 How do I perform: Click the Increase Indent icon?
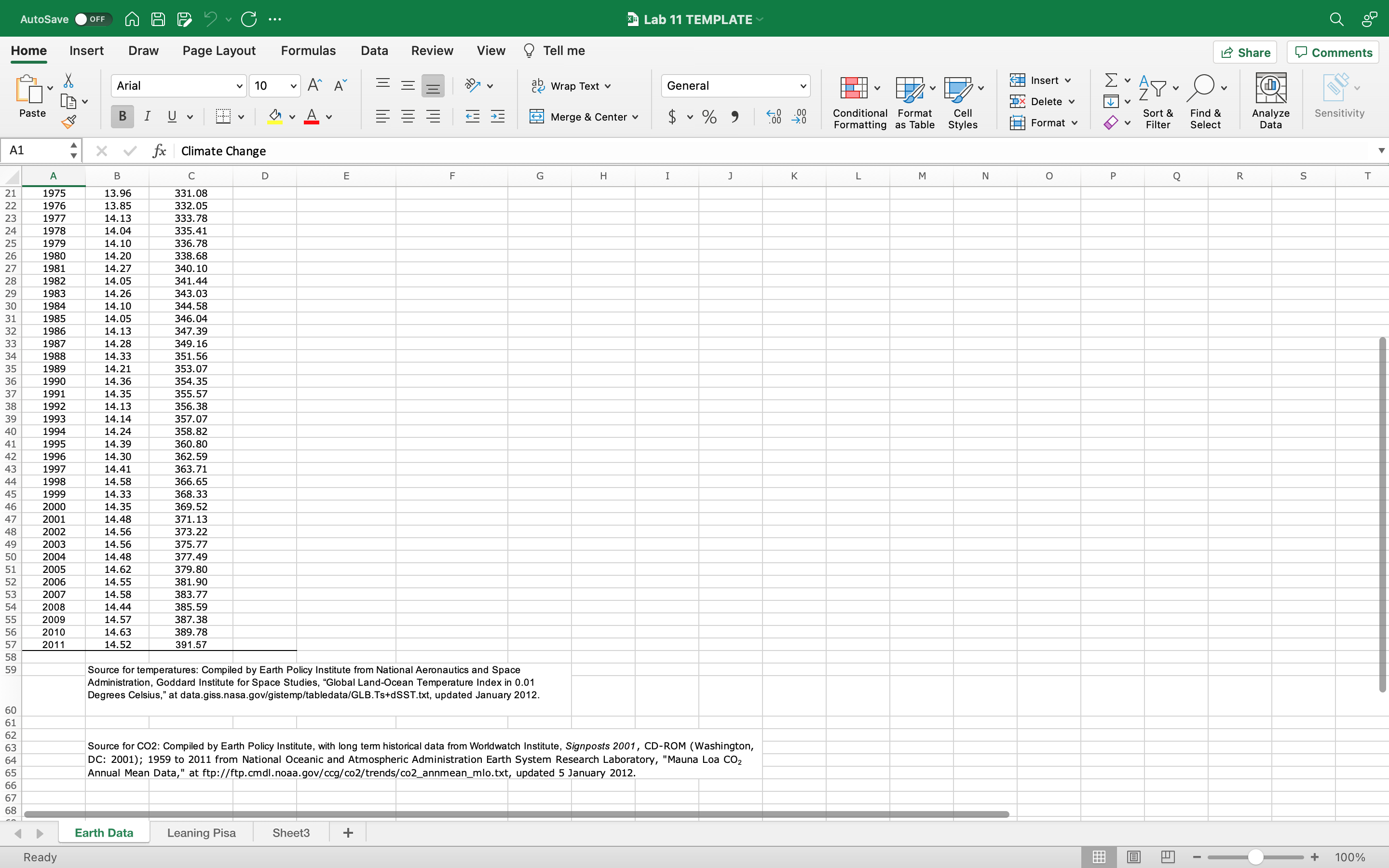point(497,117)
